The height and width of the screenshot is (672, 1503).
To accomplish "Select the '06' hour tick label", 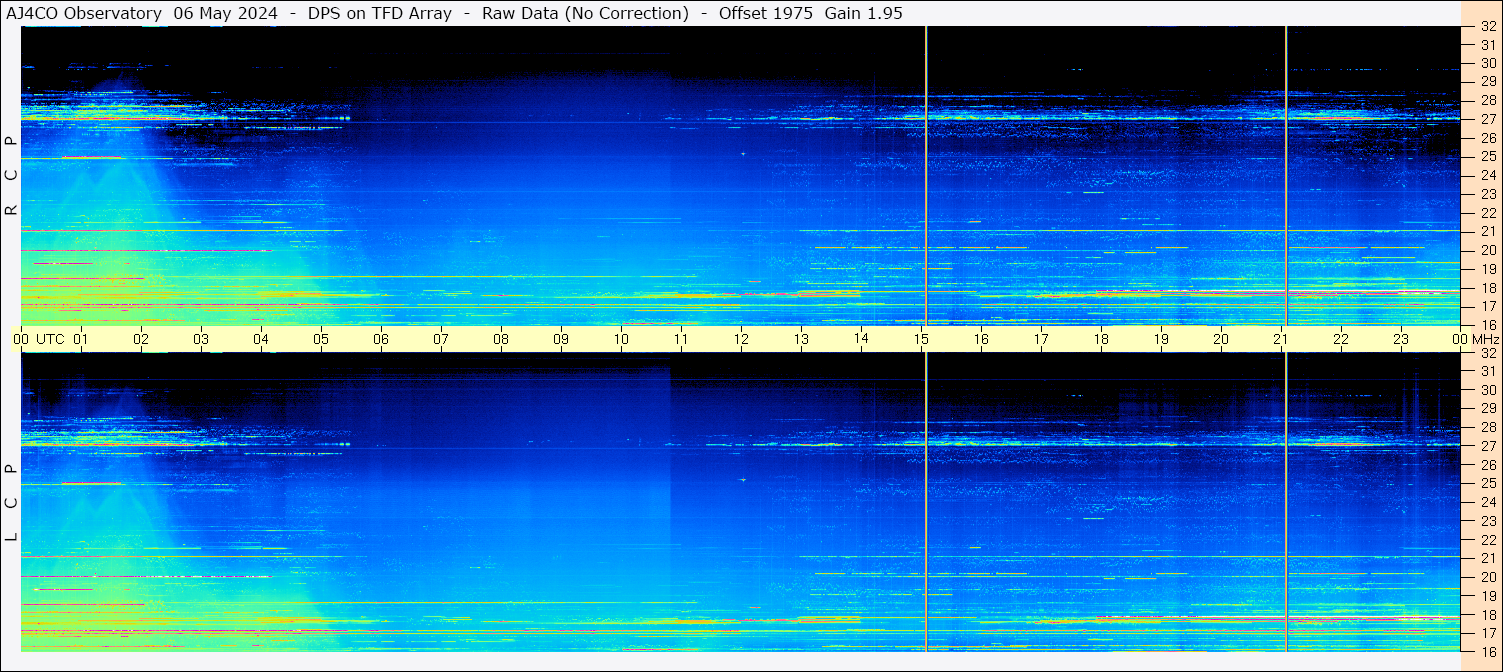I will (x=381, y=339).
